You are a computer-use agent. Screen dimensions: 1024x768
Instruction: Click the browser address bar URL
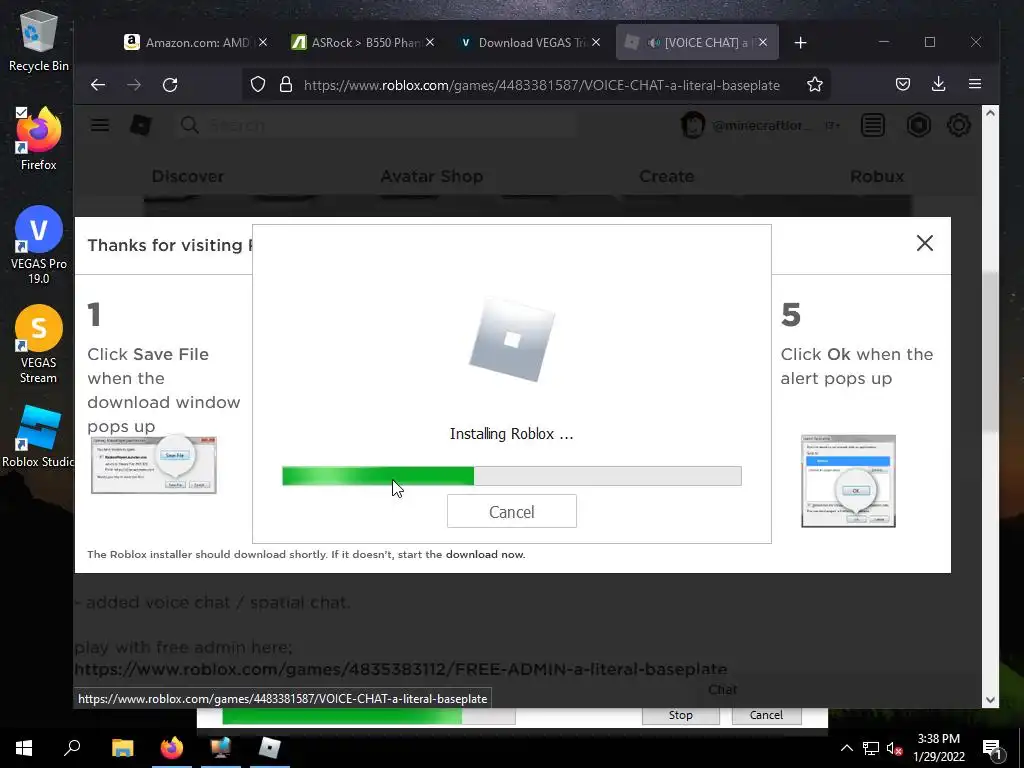click(x=541, y=85)
